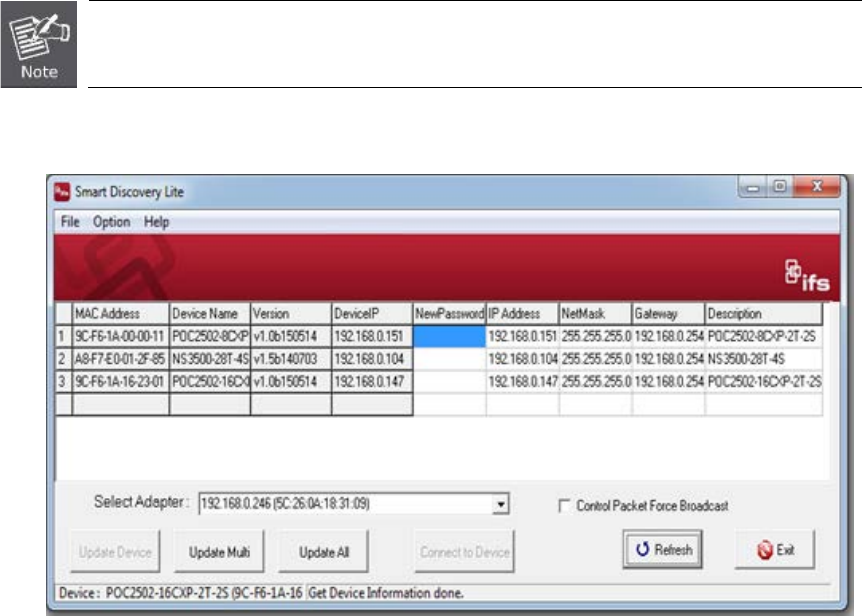862x616 pixels.
Task: Click the Update Device button
Action: point(115,552)
